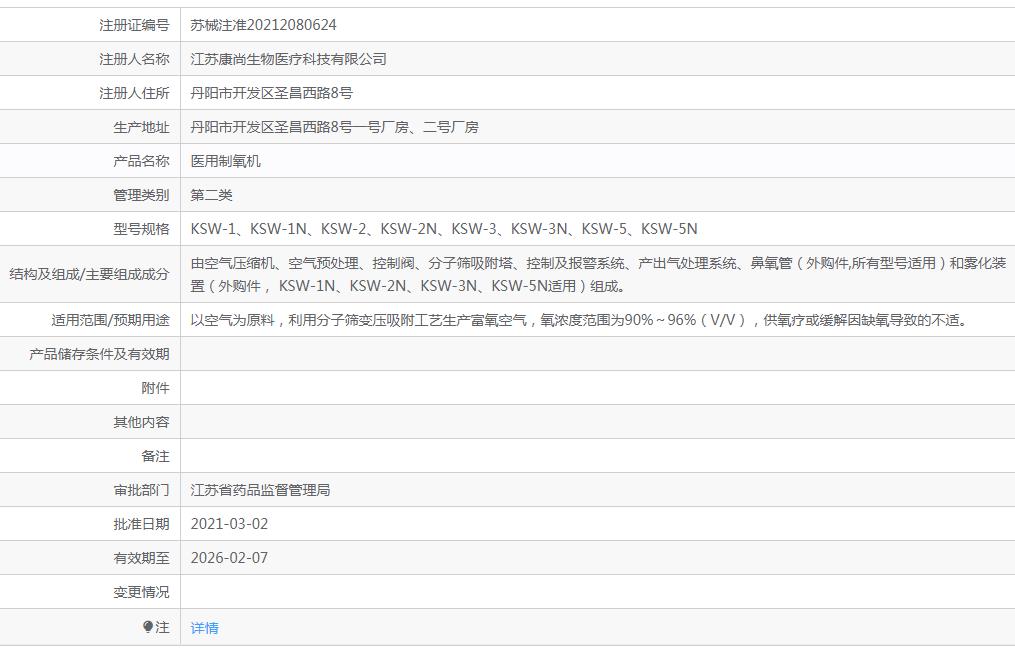Click the 注册证编号 label
Viewport: 1015px width, 648px height.
(x=134, y=25)
